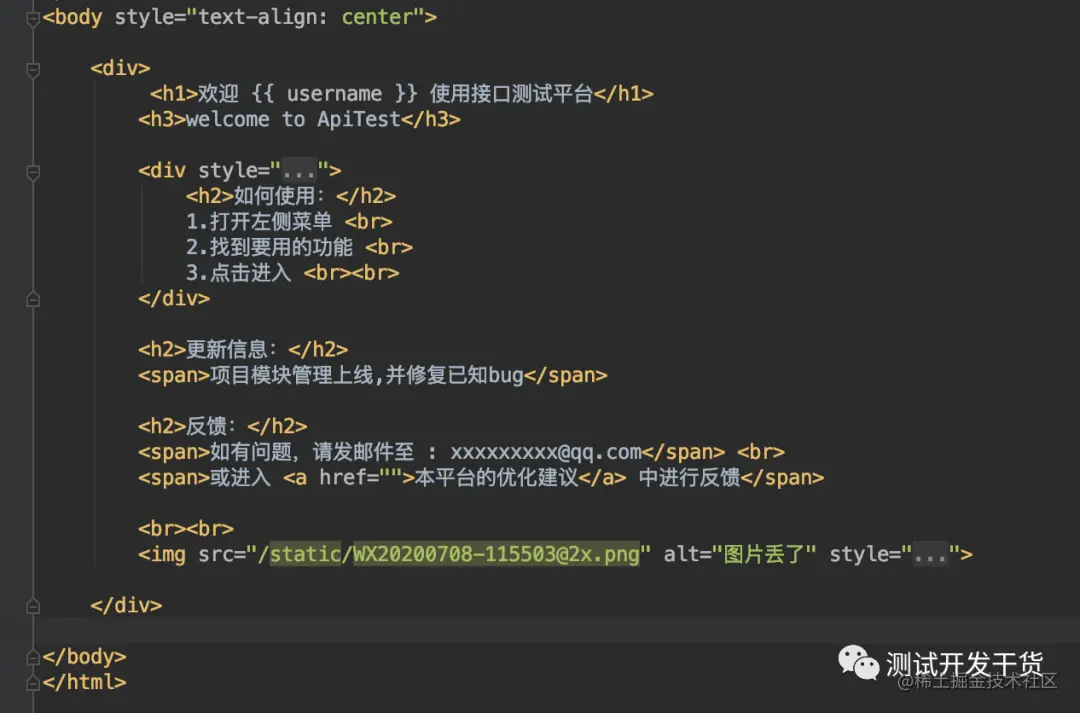The width and height of the screenshot is (1080, 713).
Task: Click the empty href attribute in anchor tag
Action: click(x=360, y=477)
